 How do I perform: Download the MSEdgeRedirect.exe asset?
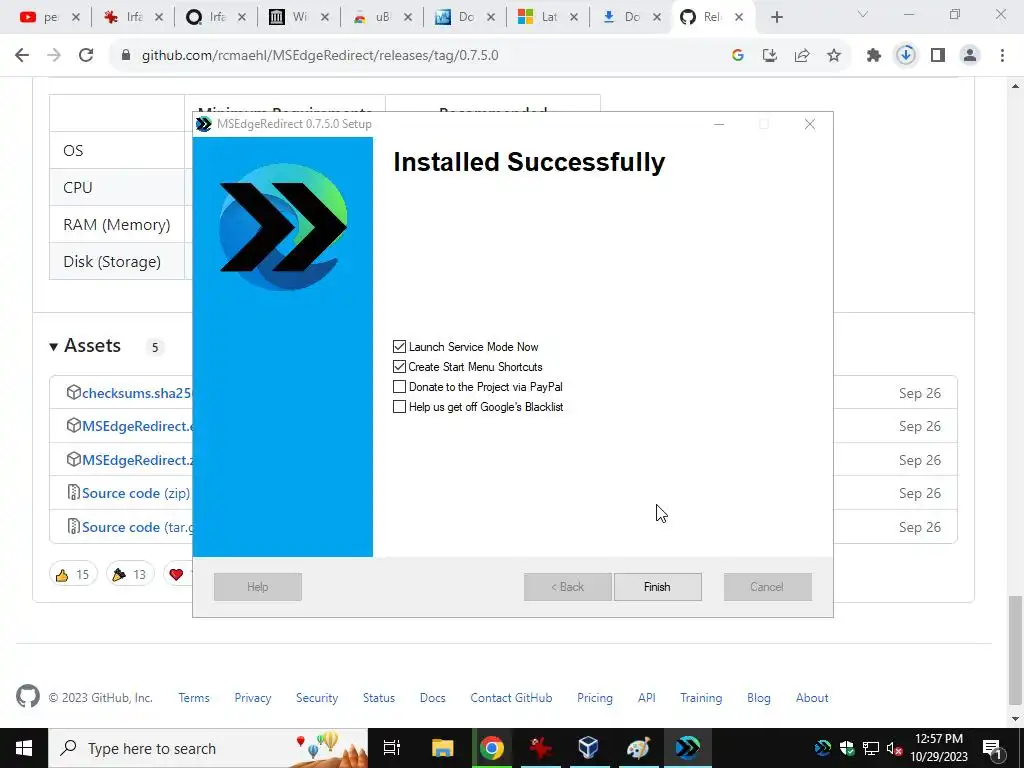pos(137,426)
